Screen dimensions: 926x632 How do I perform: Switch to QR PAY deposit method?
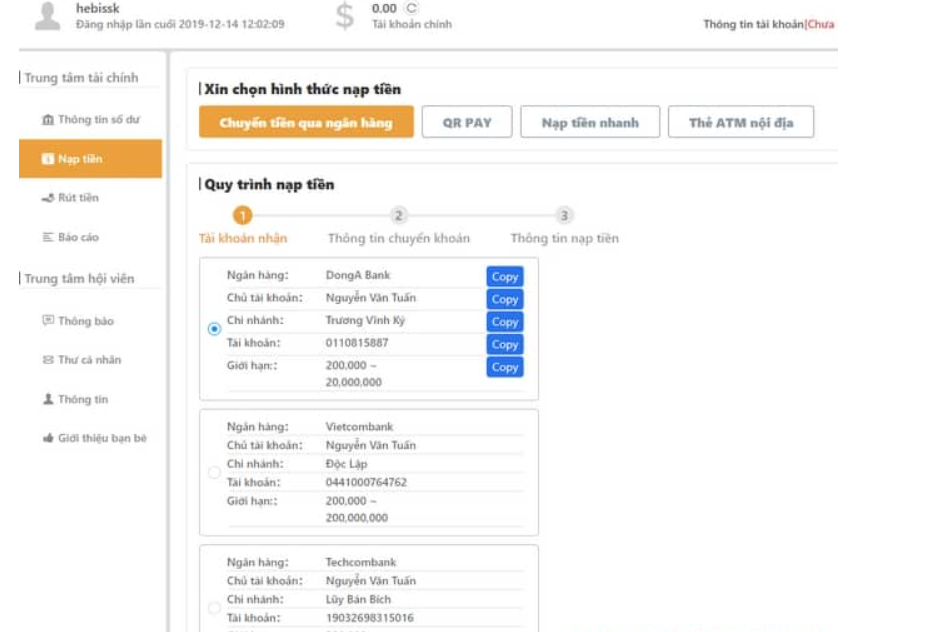(466, 123)
